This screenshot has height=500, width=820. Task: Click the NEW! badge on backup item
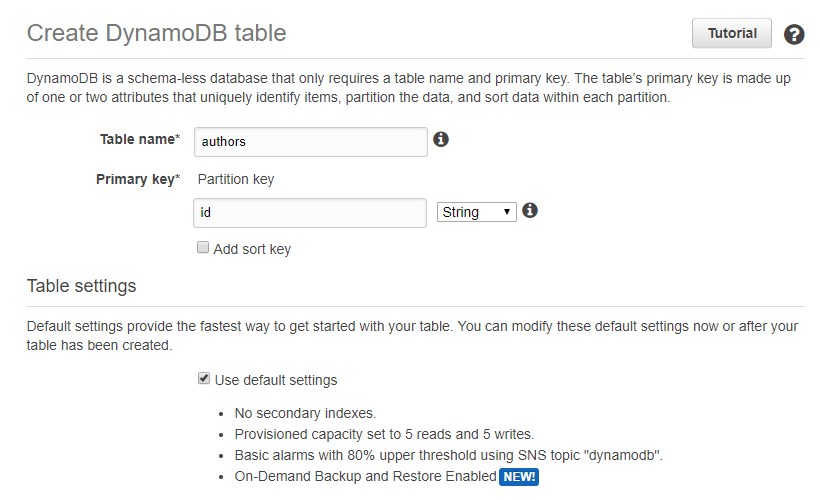(x=519, y=476)
